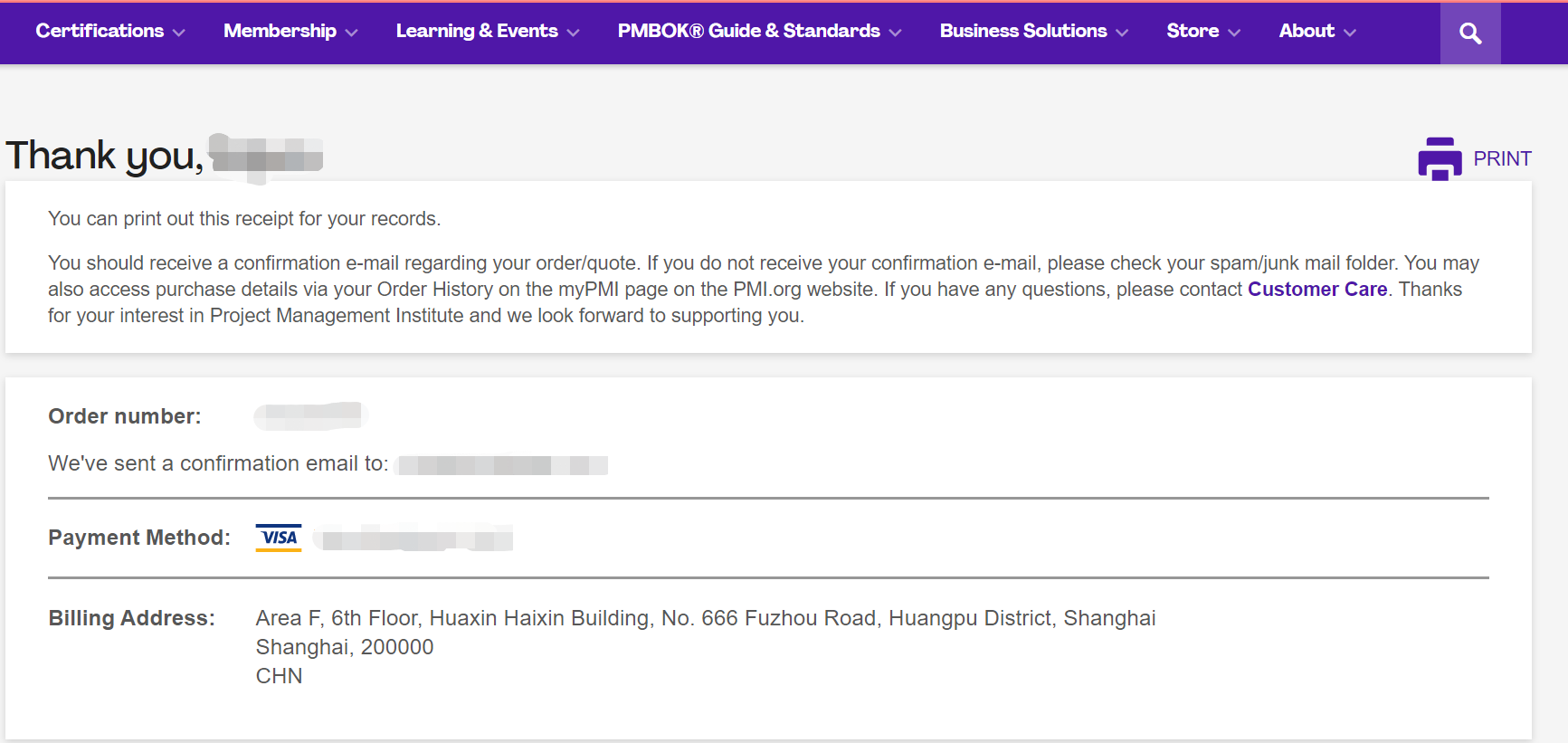
Task: Follow the Customer Care link
Action: (x=1316, y=290)
